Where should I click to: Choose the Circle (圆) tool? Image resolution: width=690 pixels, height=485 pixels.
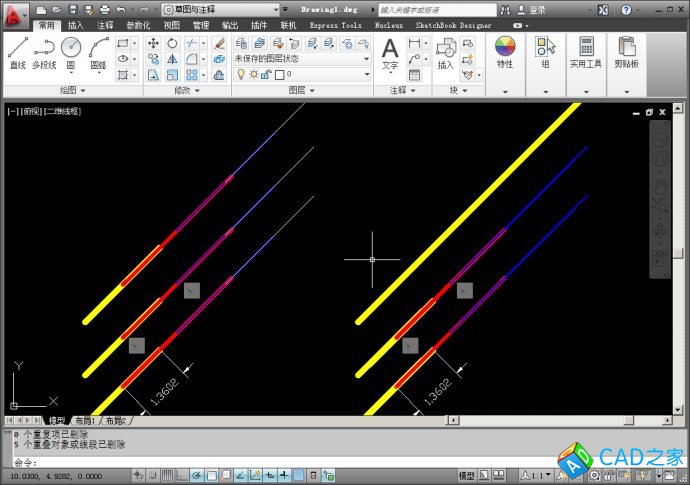point(71,52)
